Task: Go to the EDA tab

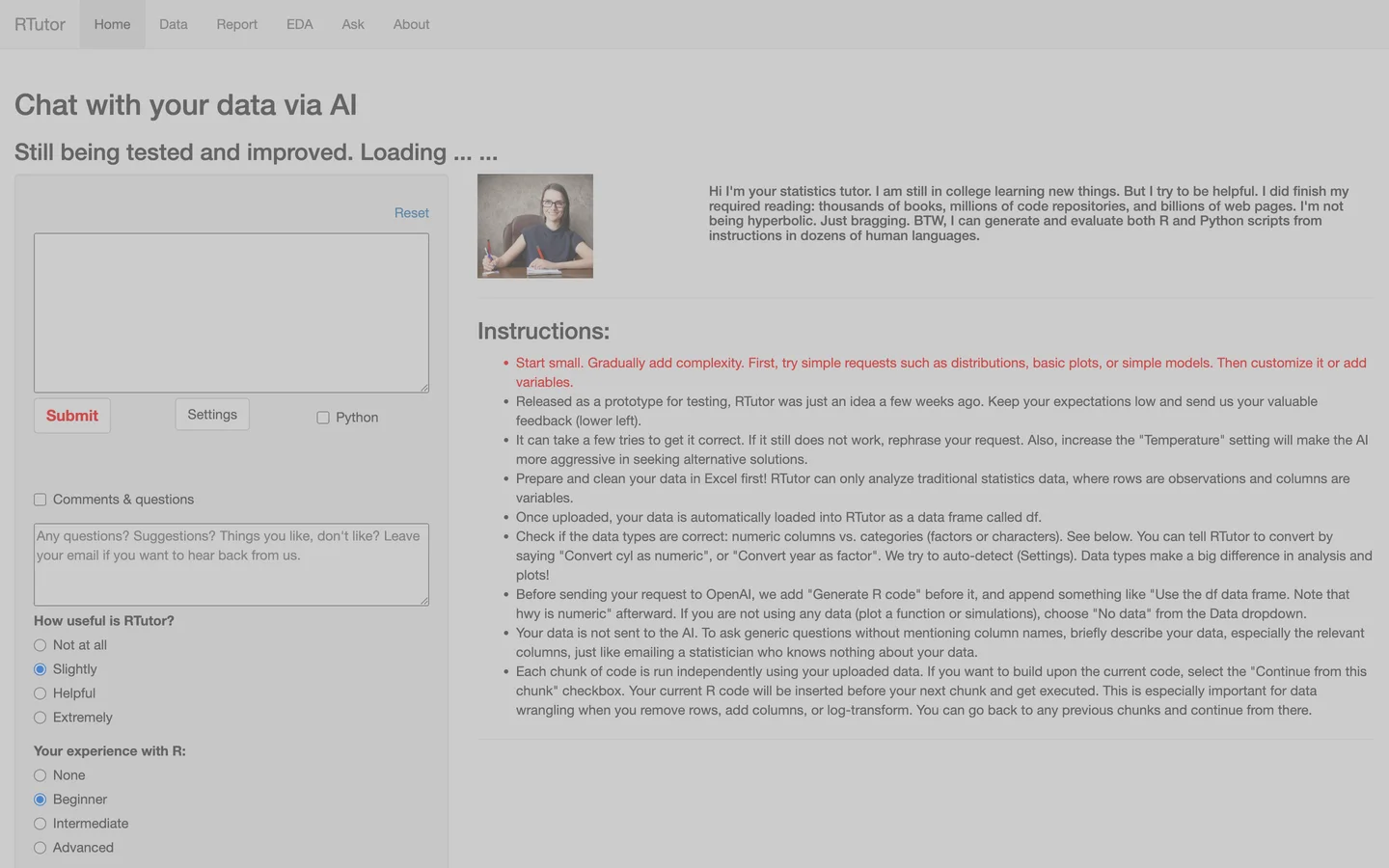Action: 299,24
